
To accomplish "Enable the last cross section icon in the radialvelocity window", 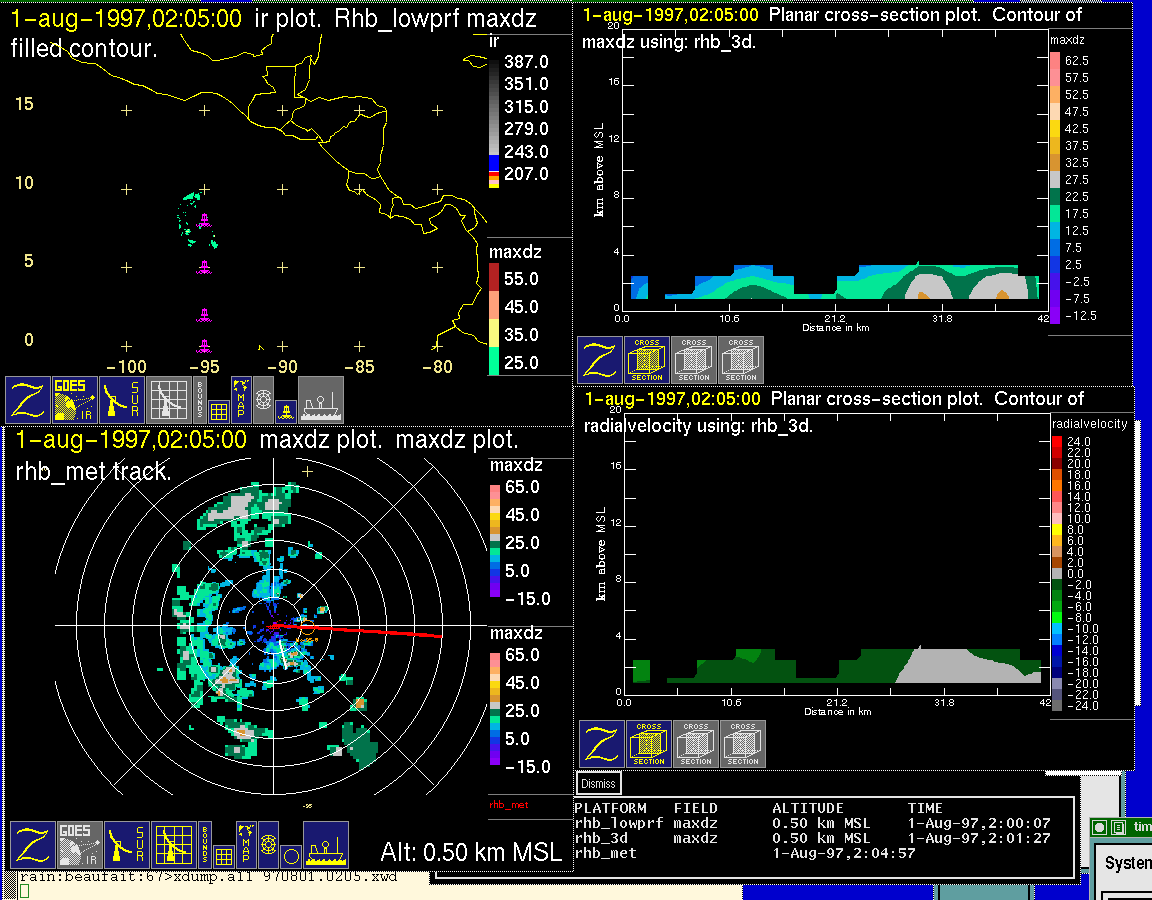I will (x=743, y=744).
